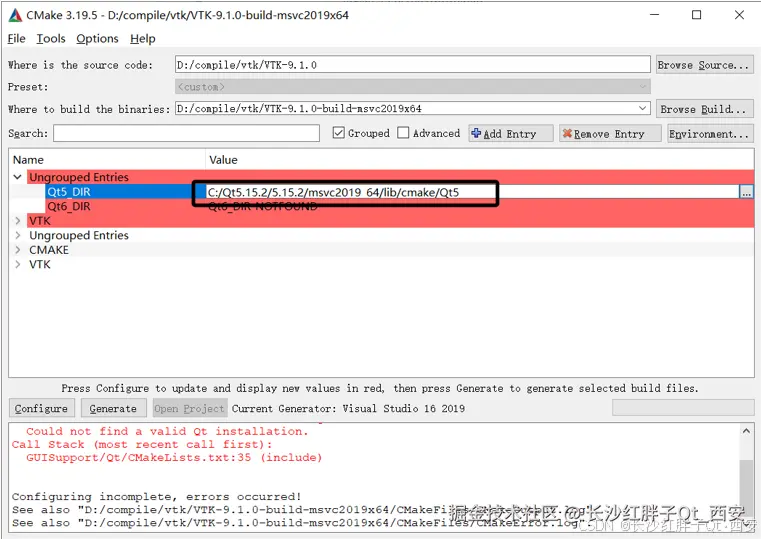Open the Preset dropdown
Image resolution: width=761 pixels, height=539 pixels.
[413, 87]
